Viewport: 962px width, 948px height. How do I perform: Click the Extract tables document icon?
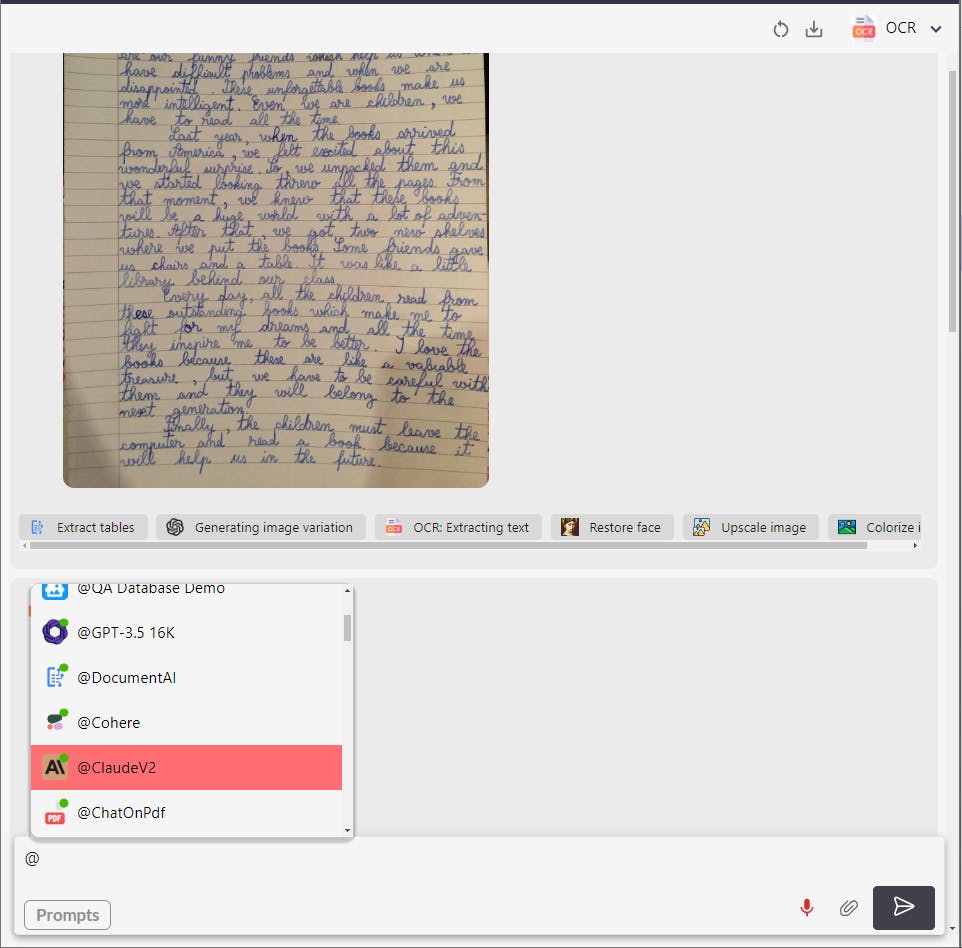(37, 527)
